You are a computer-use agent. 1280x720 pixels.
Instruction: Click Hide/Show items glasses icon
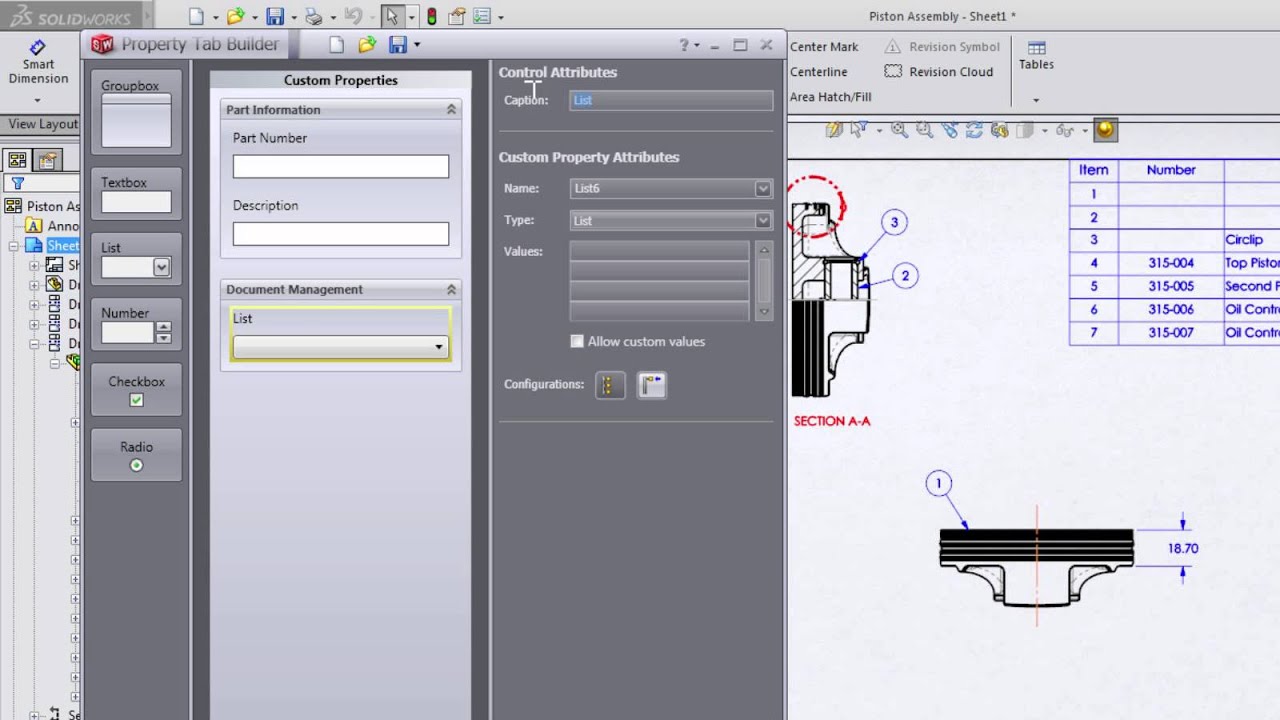click(x=1065, y=130)
